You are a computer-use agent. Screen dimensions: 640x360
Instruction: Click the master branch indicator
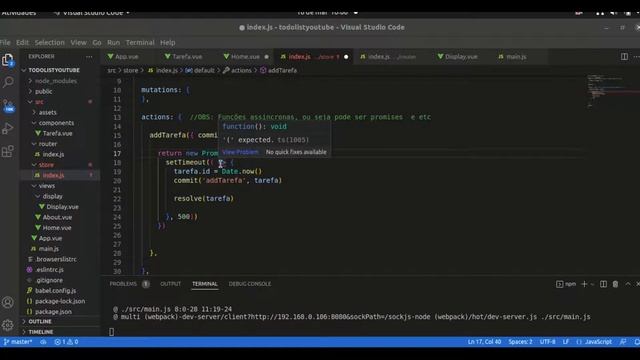coord(18,342)
